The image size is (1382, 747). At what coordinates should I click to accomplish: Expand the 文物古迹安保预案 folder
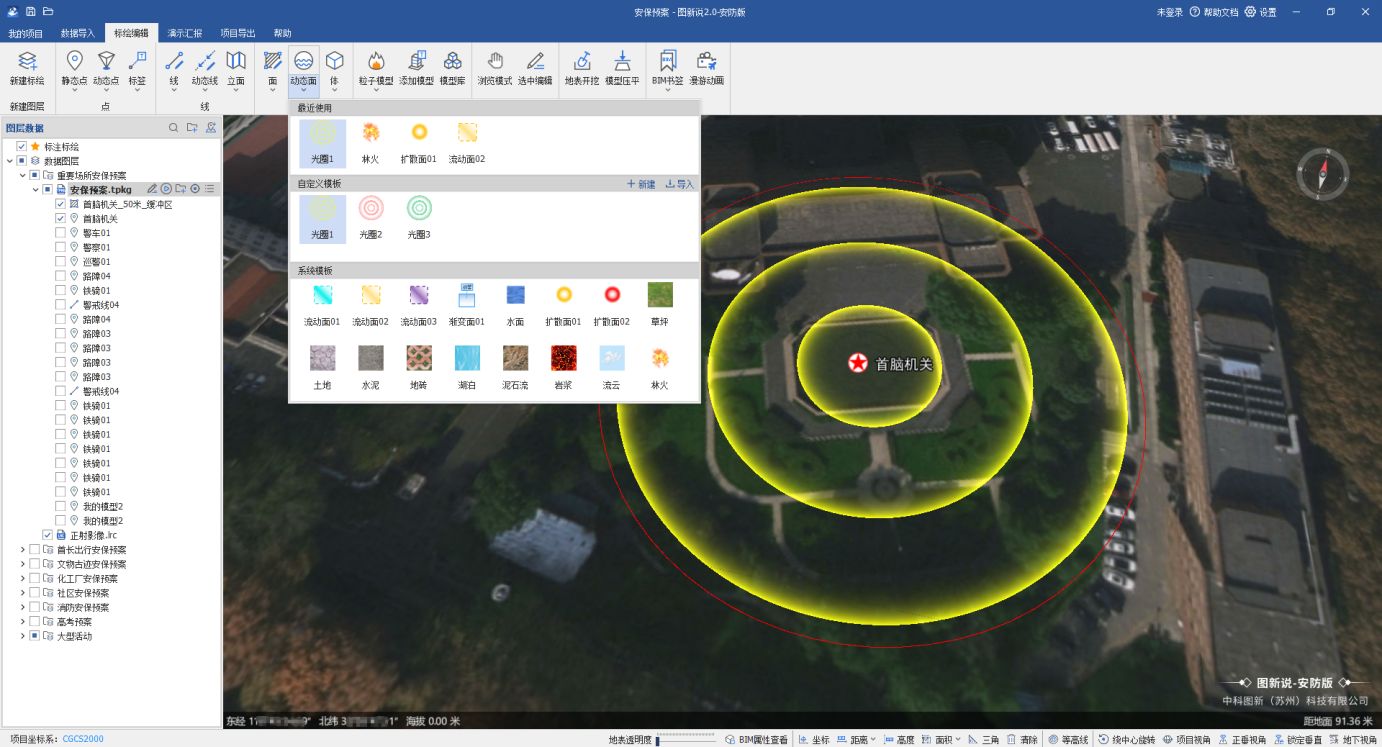click(22, 564)
